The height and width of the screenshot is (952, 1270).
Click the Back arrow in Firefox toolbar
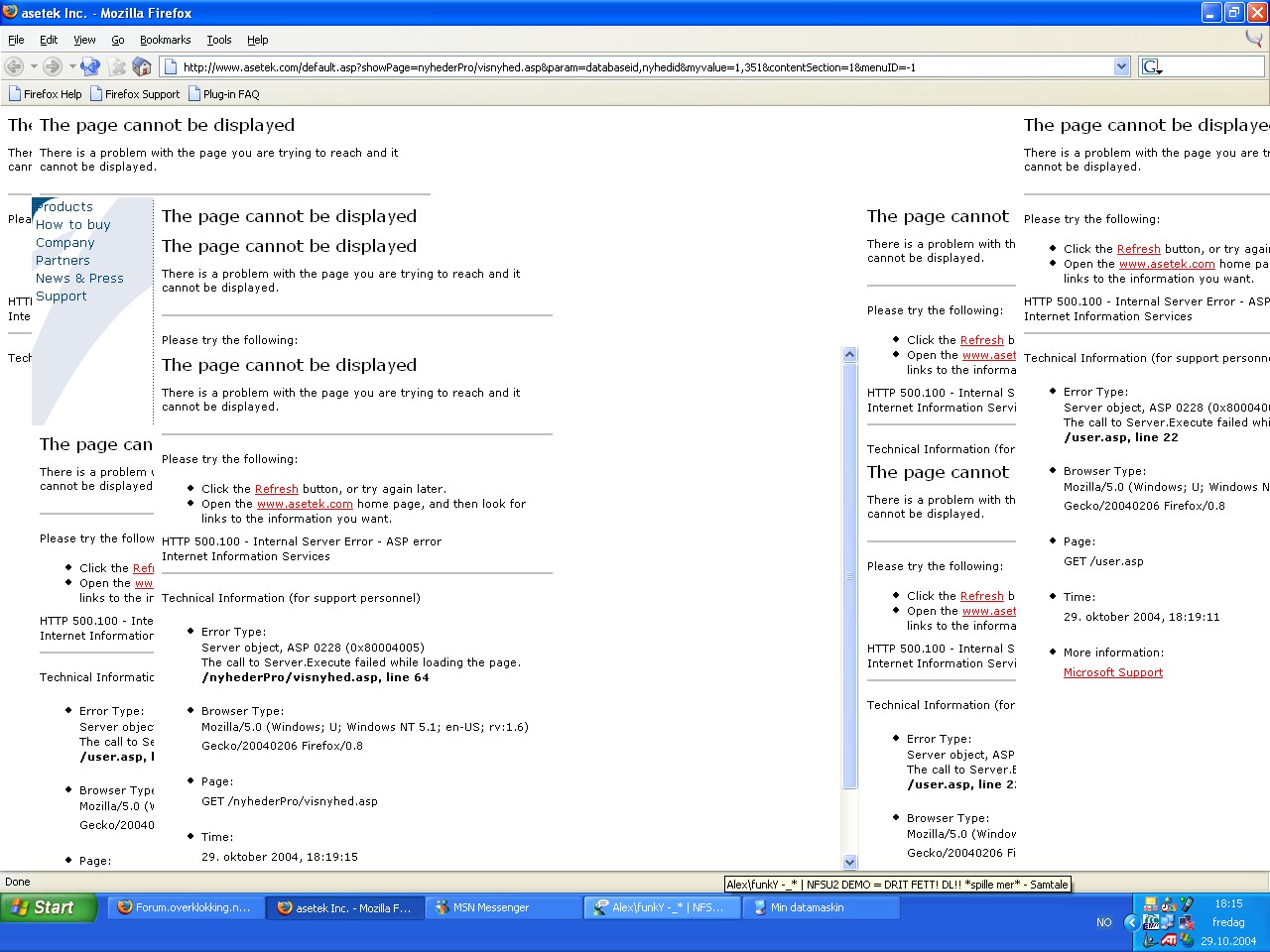(x=14, y=66)
